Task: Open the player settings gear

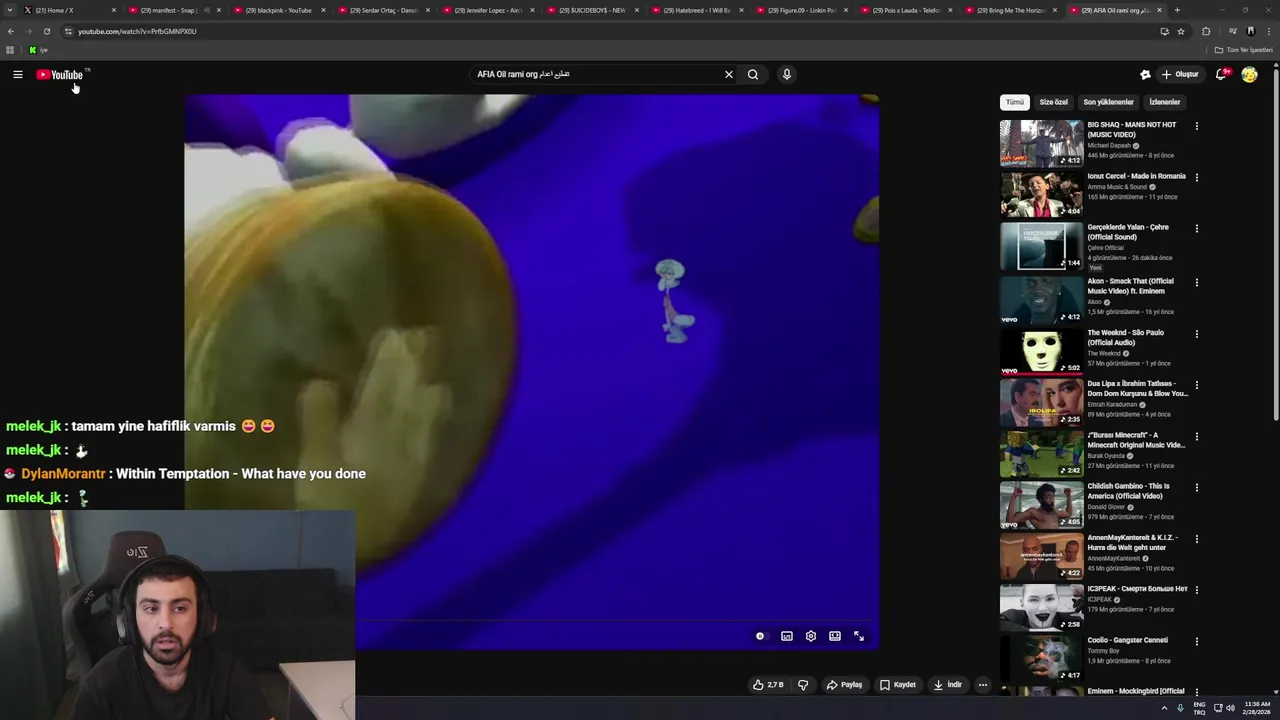Action: (811, 636)
